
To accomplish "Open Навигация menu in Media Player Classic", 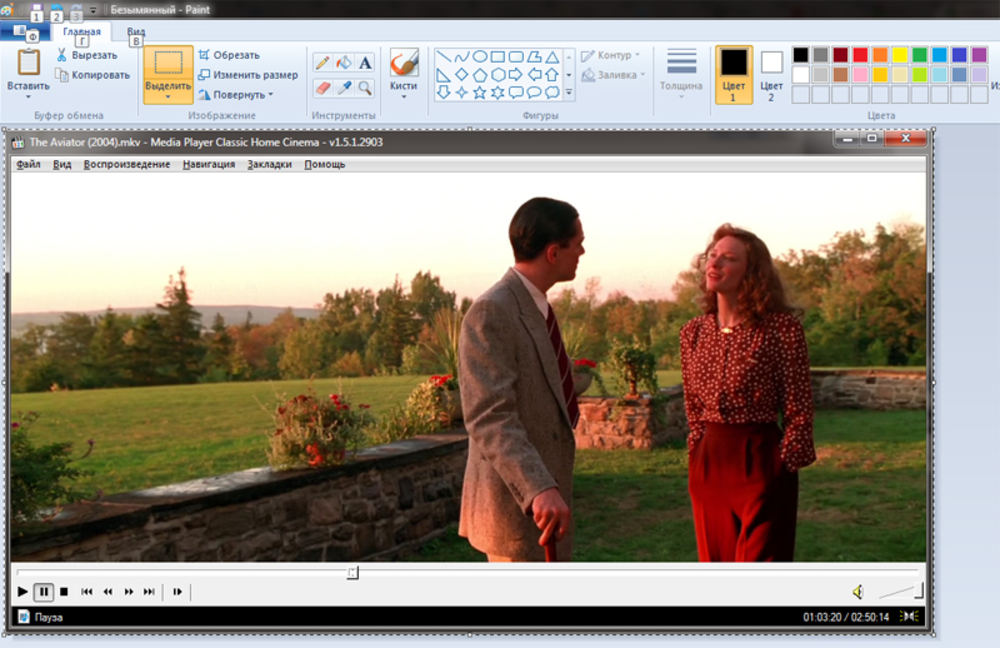I will coord(209,164).
